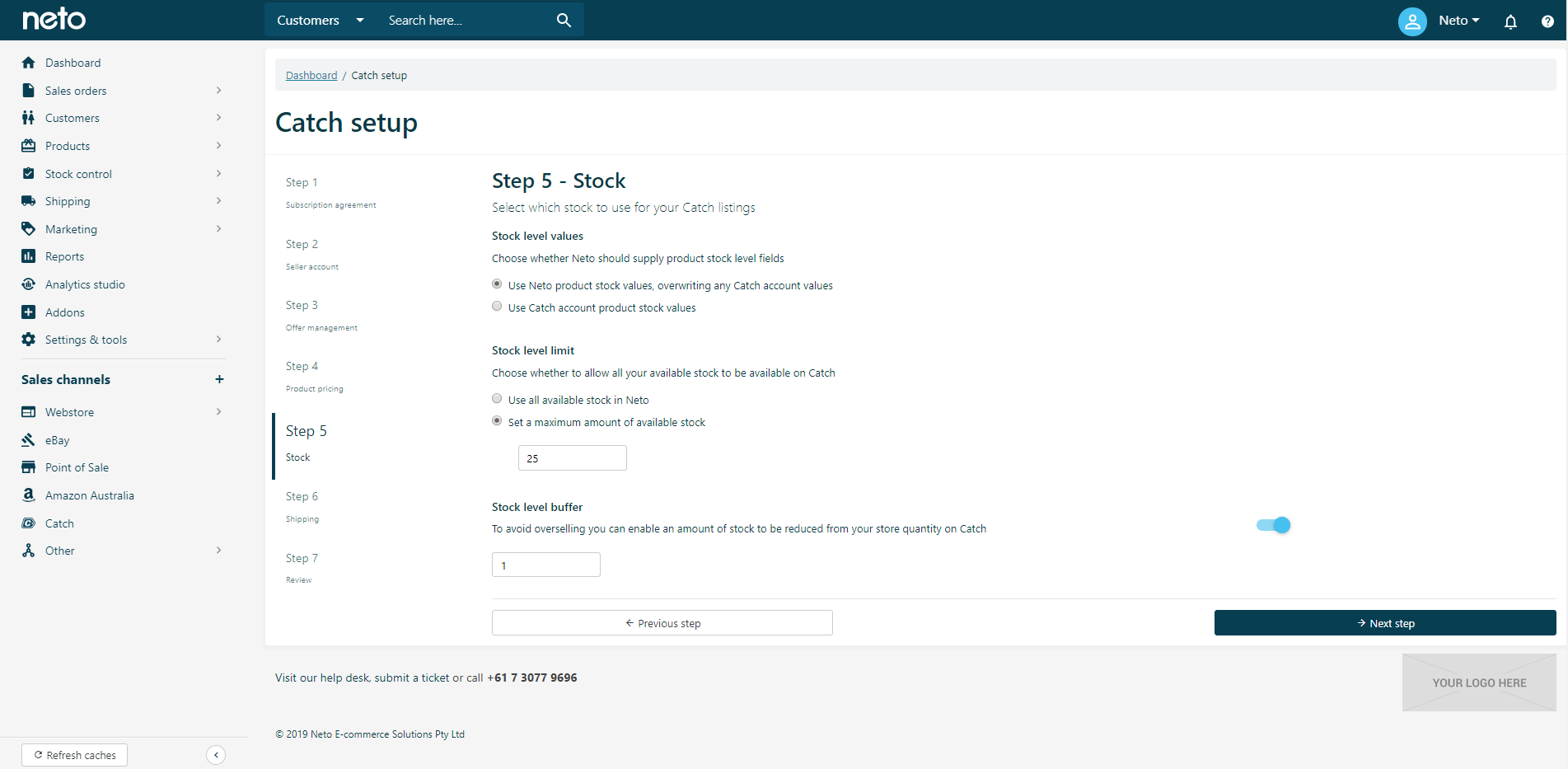Collapse the sidebar with the arrow button
Image resolution: width=1568 pixels, height=769 pixels.
216,755
